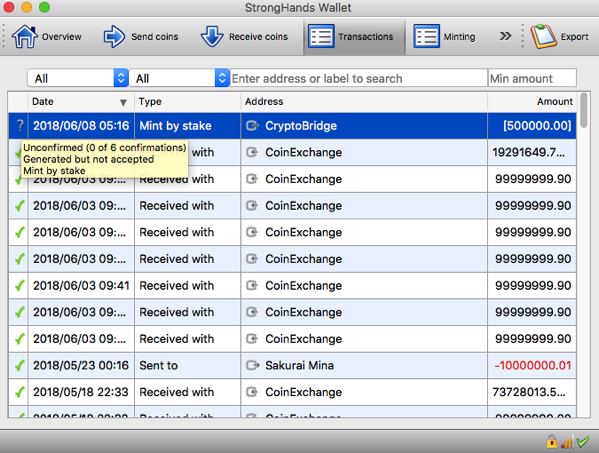Click CoinExchange in the 19291649.7 row
Viewport: 599px width, 453px height.
pyautogui.click(x=303, y=152)
